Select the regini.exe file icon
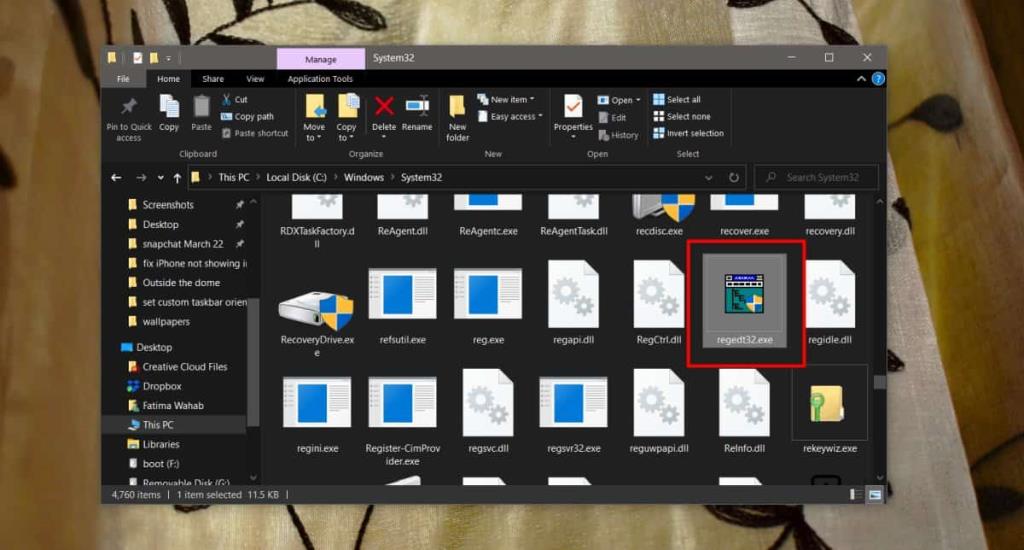 [317, 404]
